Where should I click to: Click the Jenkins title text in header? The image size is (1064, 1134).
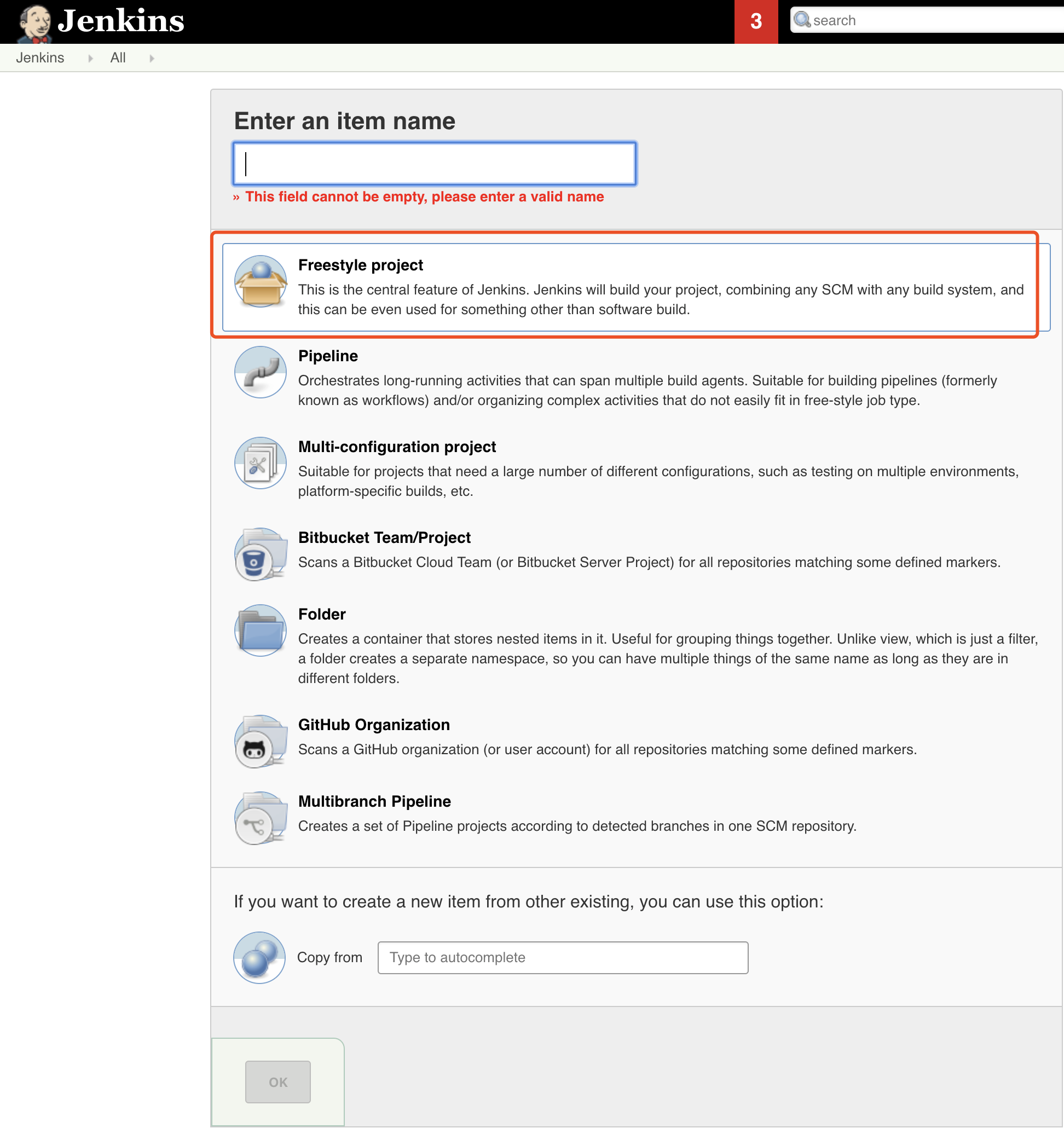[121, 21]
